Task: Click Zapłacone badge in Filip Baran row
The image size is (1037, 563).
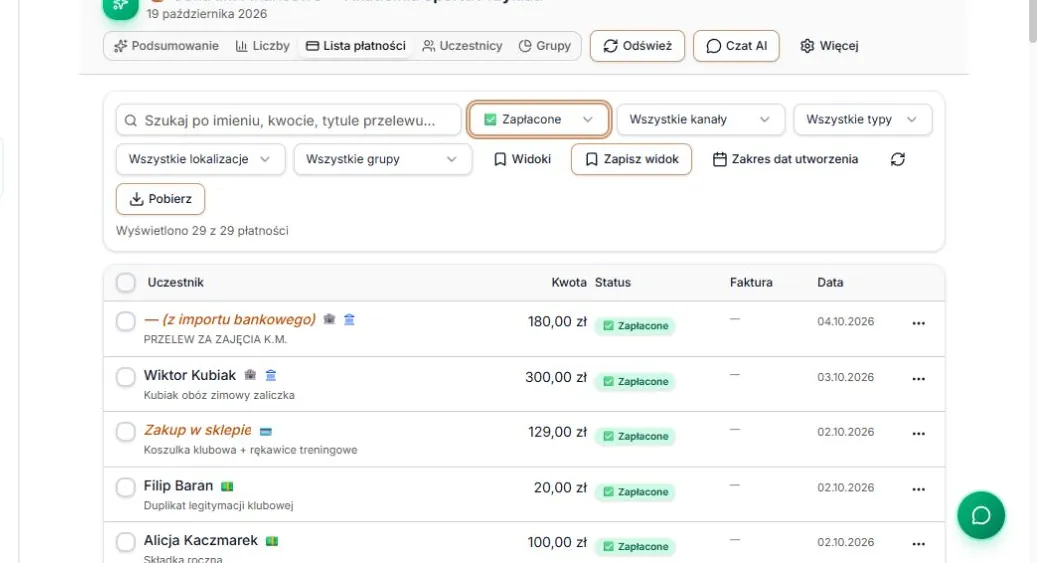Action: (x=636, y=492)
